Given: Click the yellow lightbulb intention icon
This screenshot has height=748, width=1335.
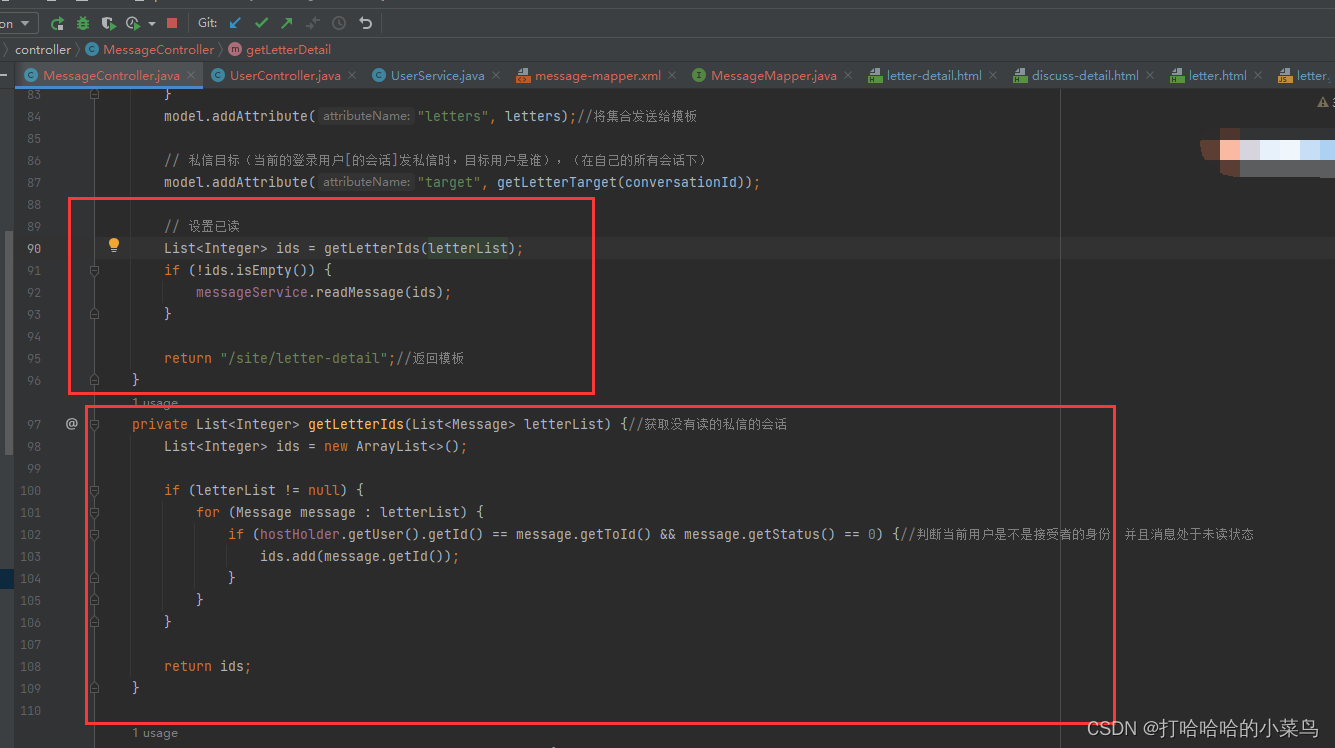Looking at the screenshot, I should click(114, 245).
